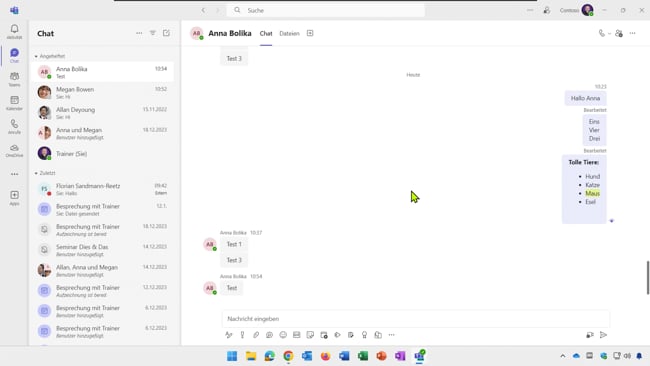Open settings and more ellipsis in title bar
This screenshot has height=366, width=650.
point(530,10)
